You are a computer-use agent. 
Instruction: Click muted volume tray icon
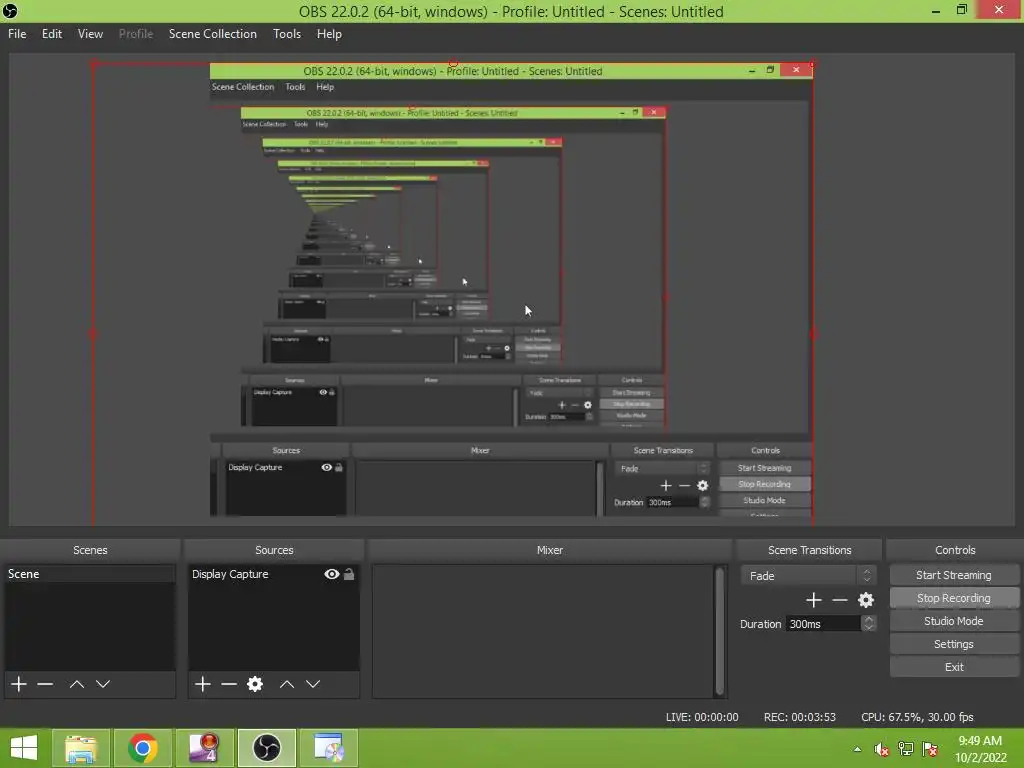[x=881, y=749]
